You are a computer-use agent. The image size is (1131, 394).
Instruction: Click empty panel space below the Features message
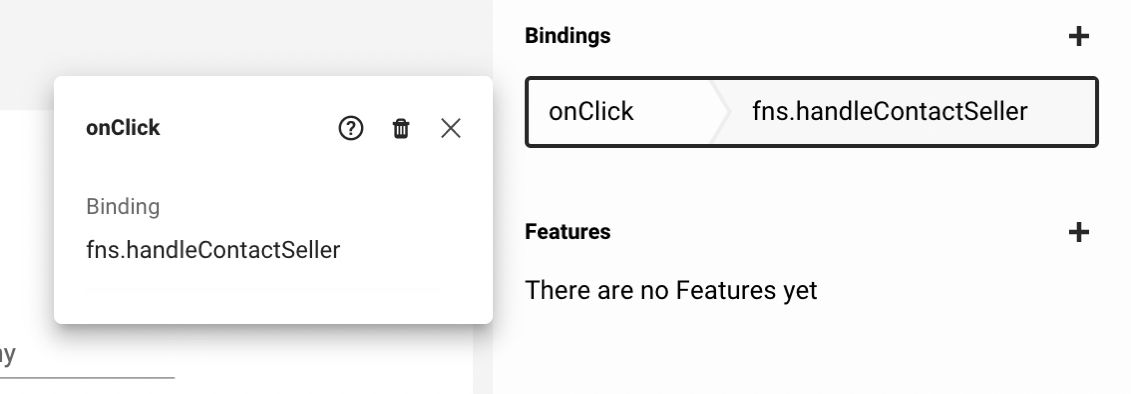point(811,350)
